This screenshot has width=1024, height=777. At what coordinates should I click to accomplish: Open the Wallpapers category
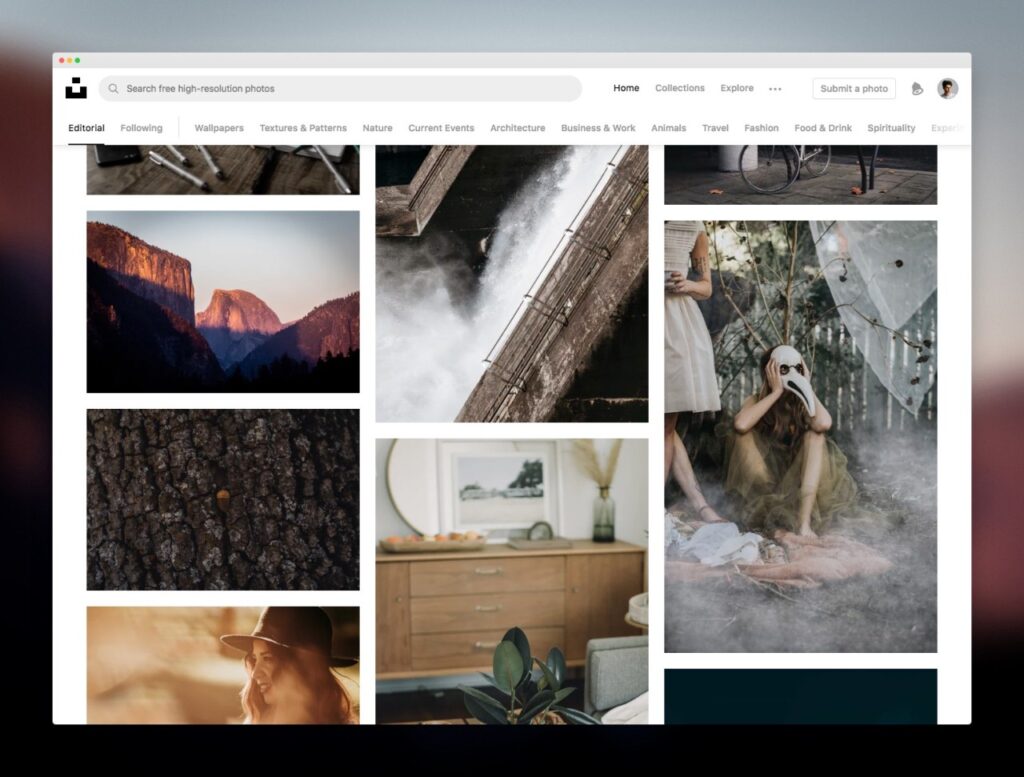click(219, 128)
